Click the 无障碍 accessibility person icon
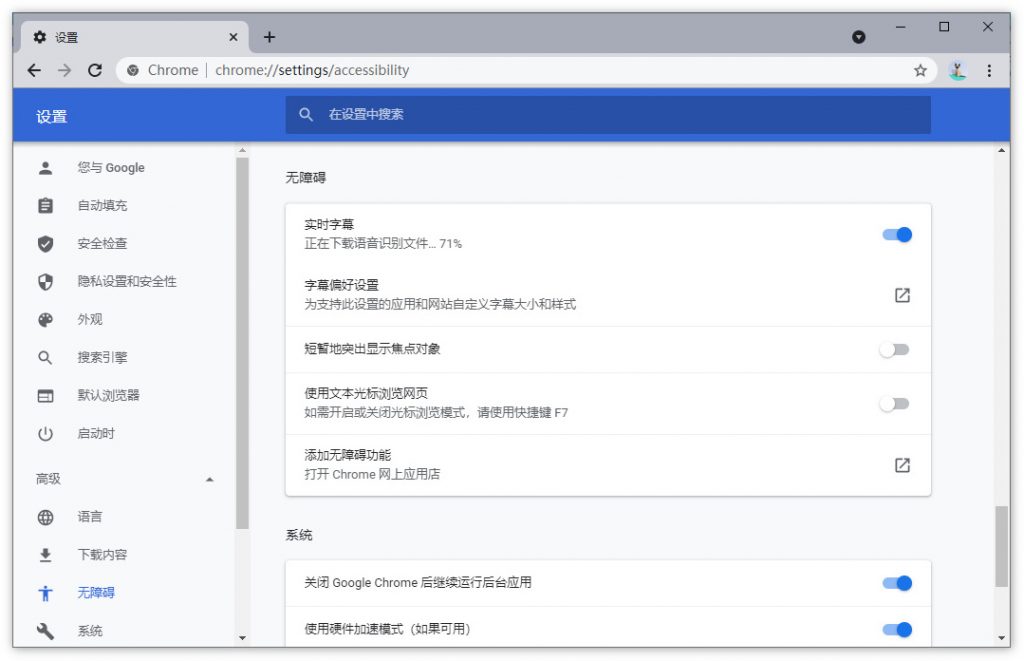Image resolution: width=1024 pixels, height=661 pixels. tap(45, 592)
